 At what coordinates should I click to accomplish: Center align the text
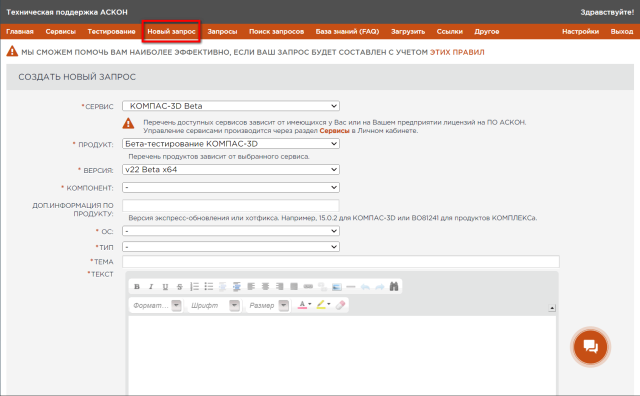point(265,287)
